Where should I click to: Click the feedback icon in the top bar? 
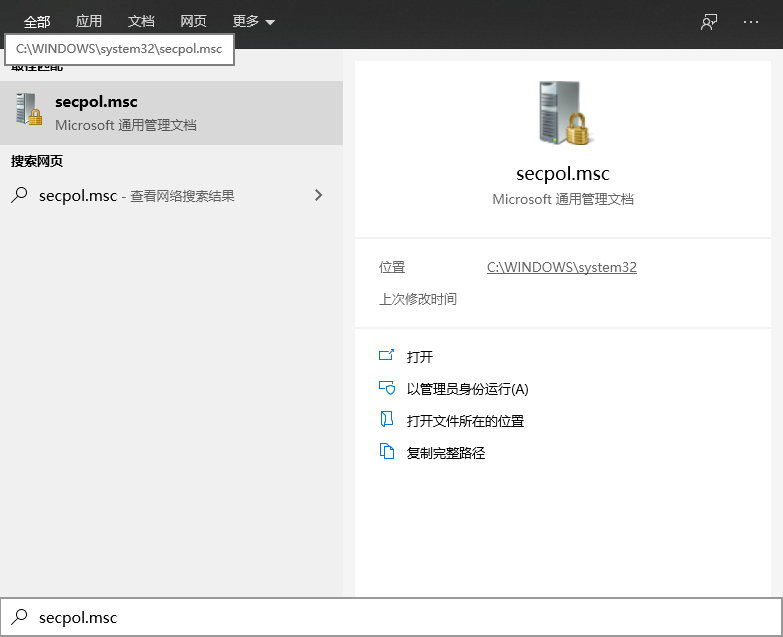tap(709, 22)
